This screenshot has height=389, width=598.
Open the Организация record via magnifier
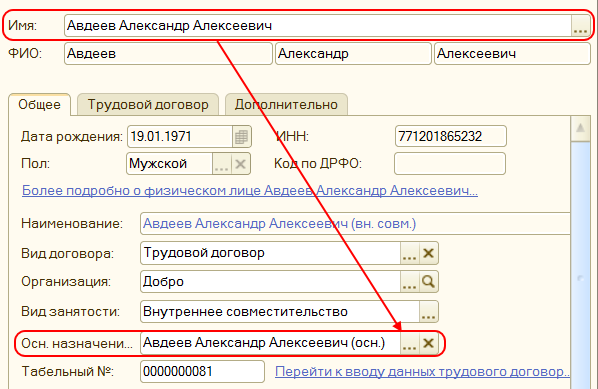428,282
